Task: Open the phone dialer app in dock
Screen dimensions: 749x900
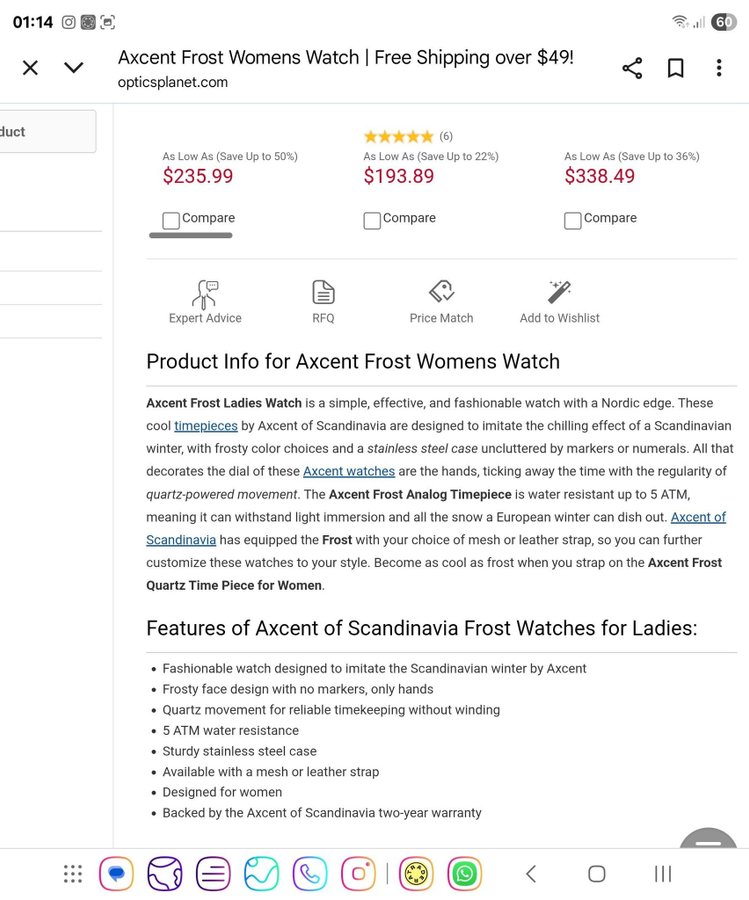Action: tap(310, 874)
